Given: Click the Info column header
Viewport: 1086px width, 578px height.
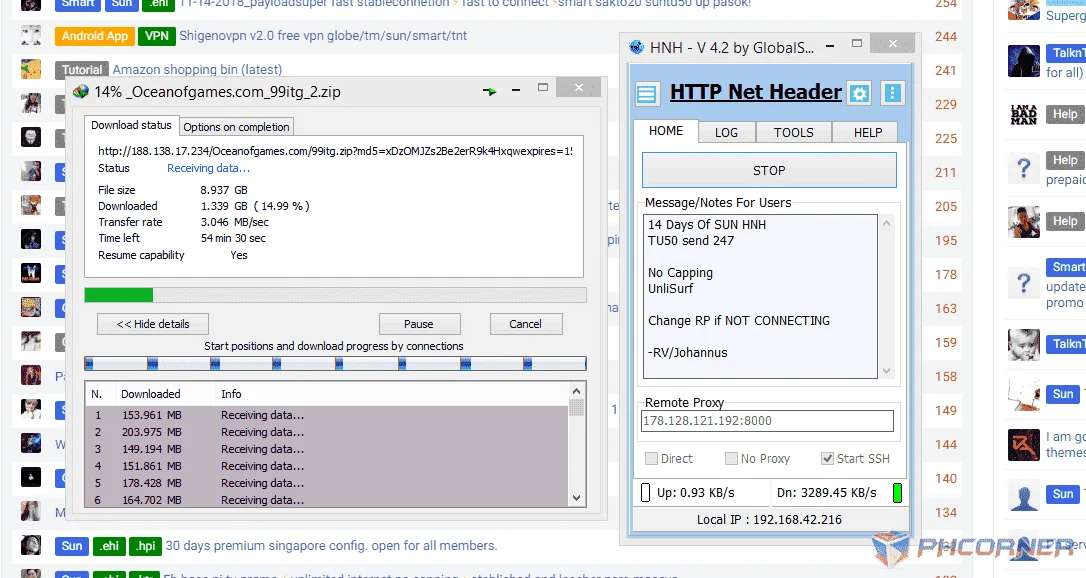Looking at the screenshot, I should pos(231,394).
